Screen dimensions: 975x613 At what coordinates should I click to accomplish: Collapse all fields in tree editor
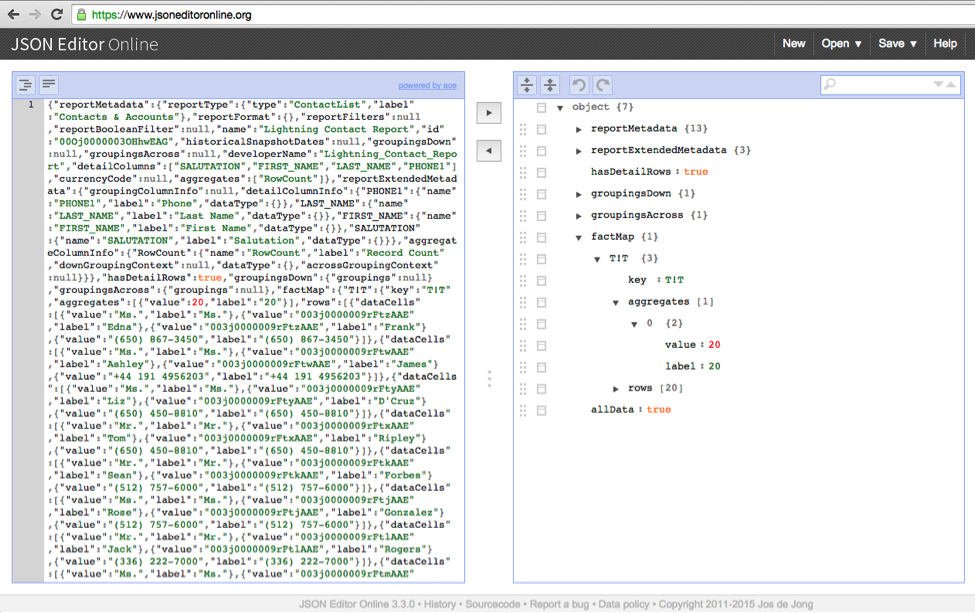pyautogui.click(x=550, y=85)
